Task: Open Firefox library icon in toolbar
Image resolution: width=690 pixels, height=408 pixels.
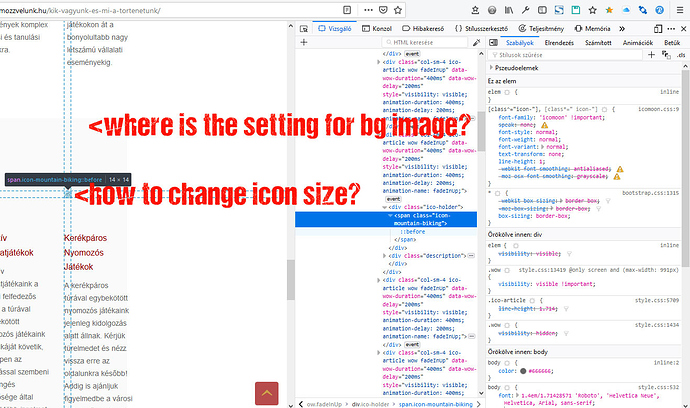Action: (x=509, y=10)
